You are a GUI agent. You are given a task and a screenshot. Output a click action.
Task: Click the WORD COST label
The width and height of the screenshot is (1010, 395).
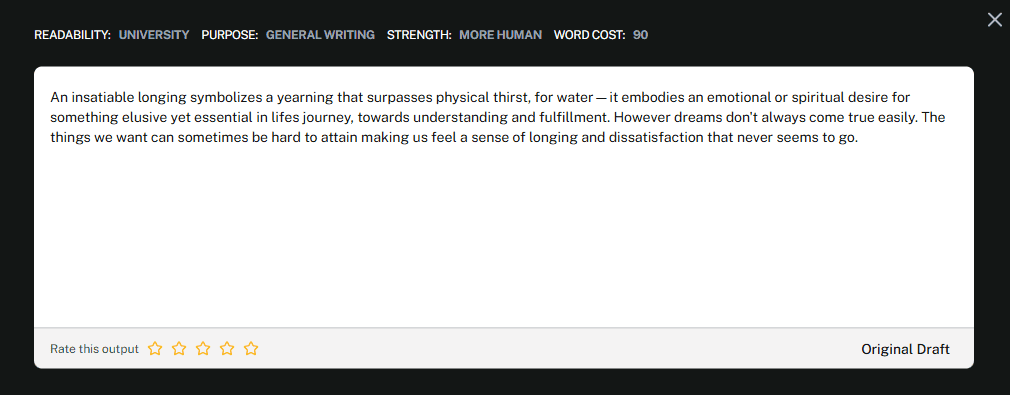589,35
